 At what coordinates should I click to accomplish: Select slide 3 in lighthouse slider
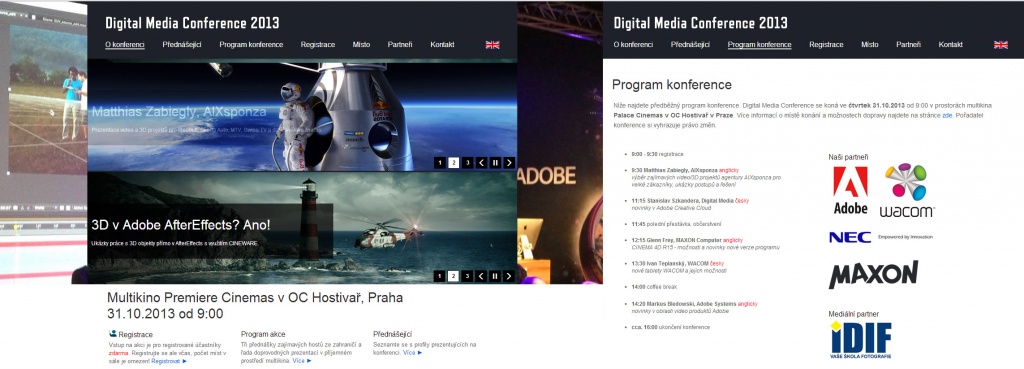(467, 276)
